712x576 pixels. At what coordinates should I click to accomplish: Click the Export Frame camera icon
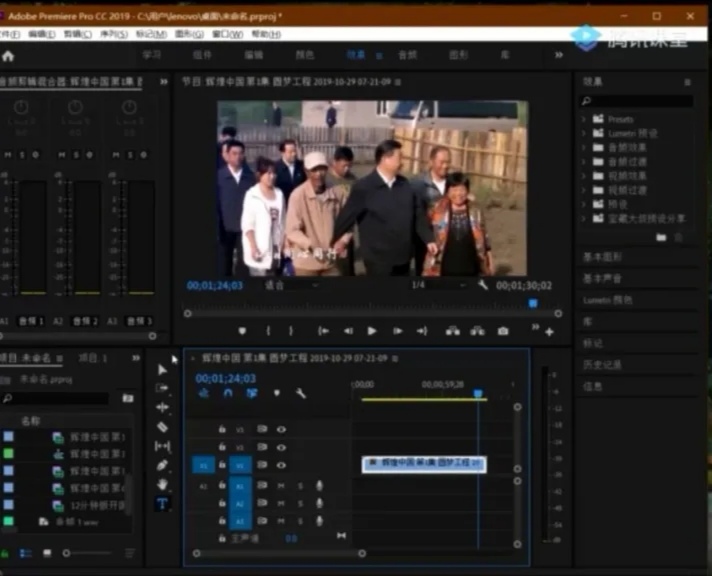pyautogui.click(x=503, y=331)
